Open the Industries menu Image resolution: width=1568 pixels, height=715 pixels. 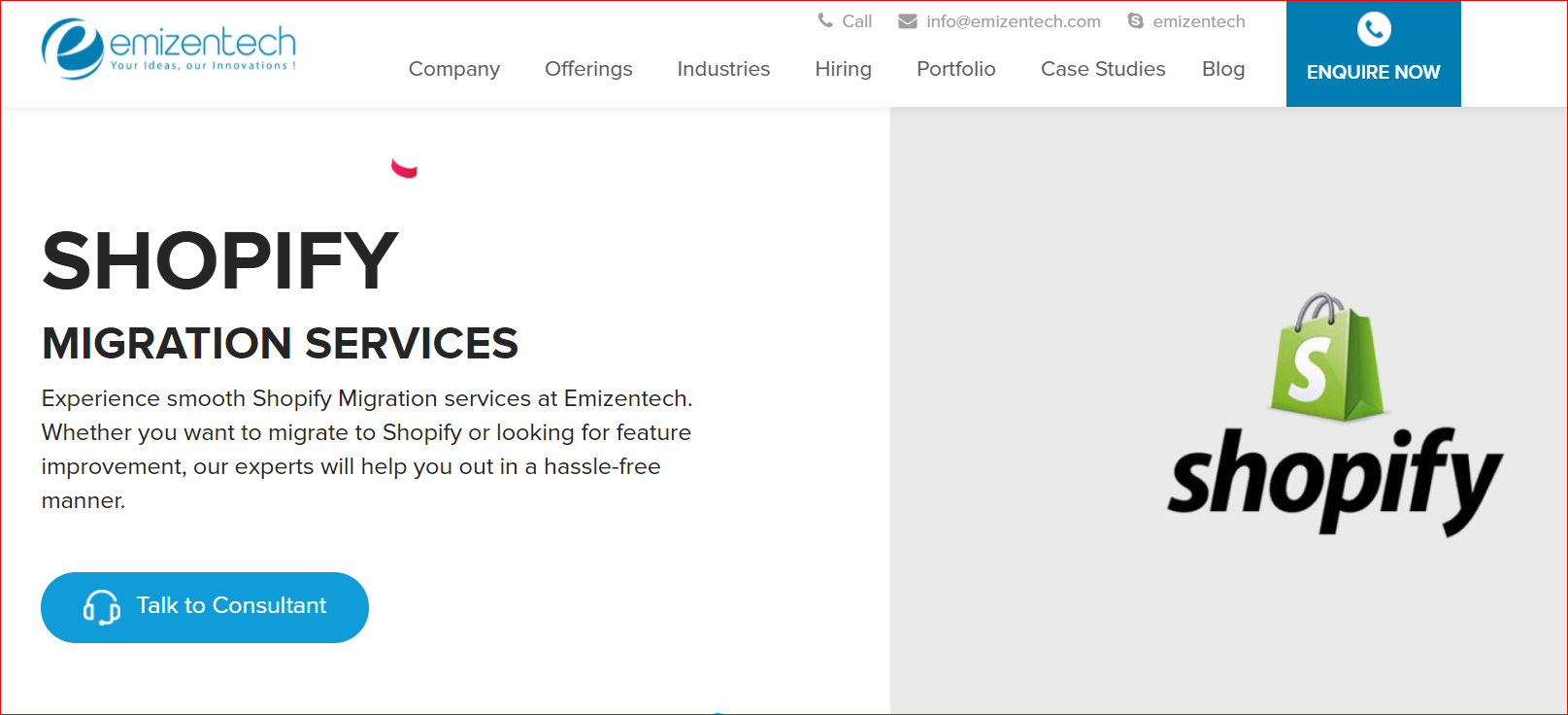(723, 69)
